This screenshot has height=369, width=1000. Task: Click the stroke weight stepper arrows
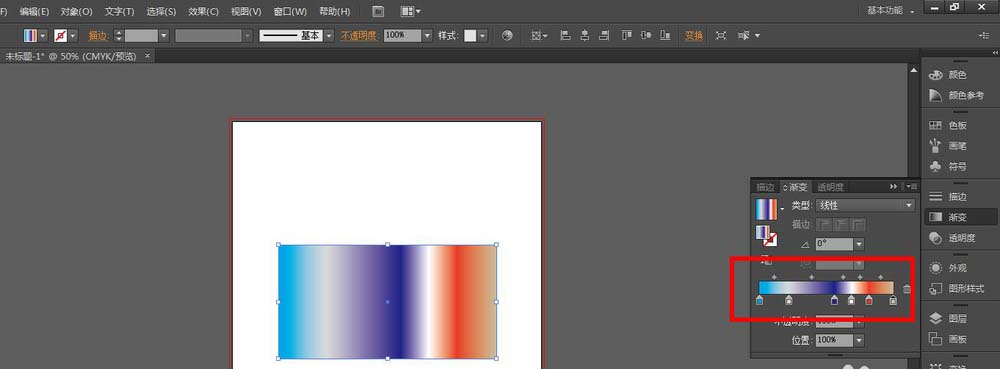[118, 36]
